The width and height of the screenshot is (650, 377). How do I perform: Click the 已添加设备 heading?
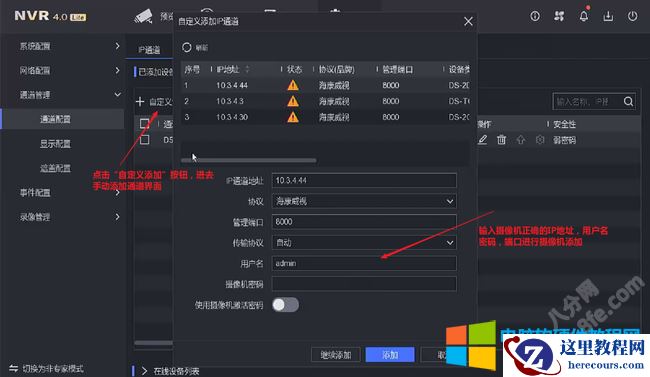coord(156,72)
